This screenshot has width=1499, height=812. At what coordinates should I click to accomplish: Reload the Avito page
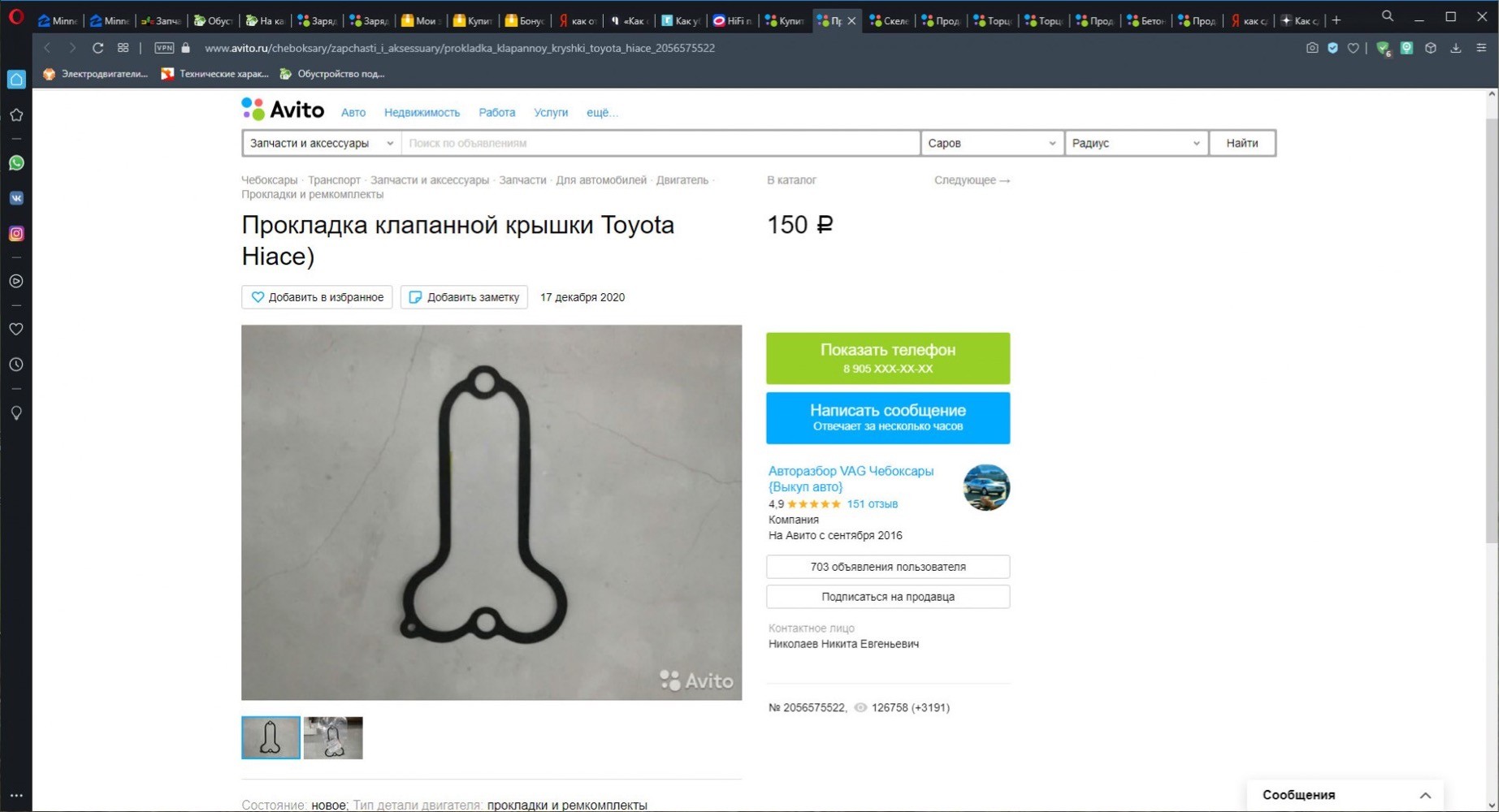97,48
